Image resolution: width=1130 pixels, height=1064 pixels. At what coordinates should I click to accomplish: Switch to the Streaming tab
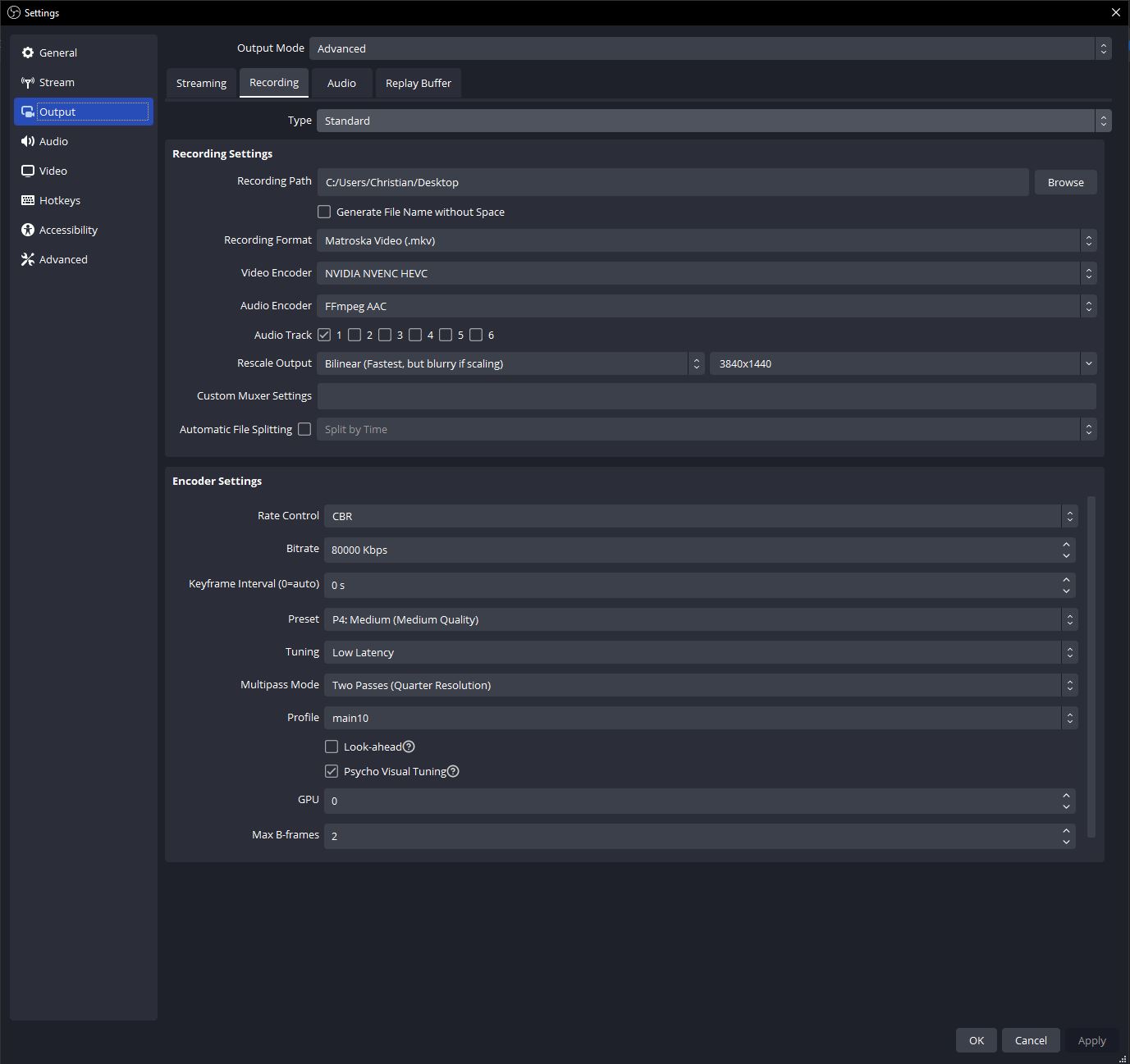[201, 83]
